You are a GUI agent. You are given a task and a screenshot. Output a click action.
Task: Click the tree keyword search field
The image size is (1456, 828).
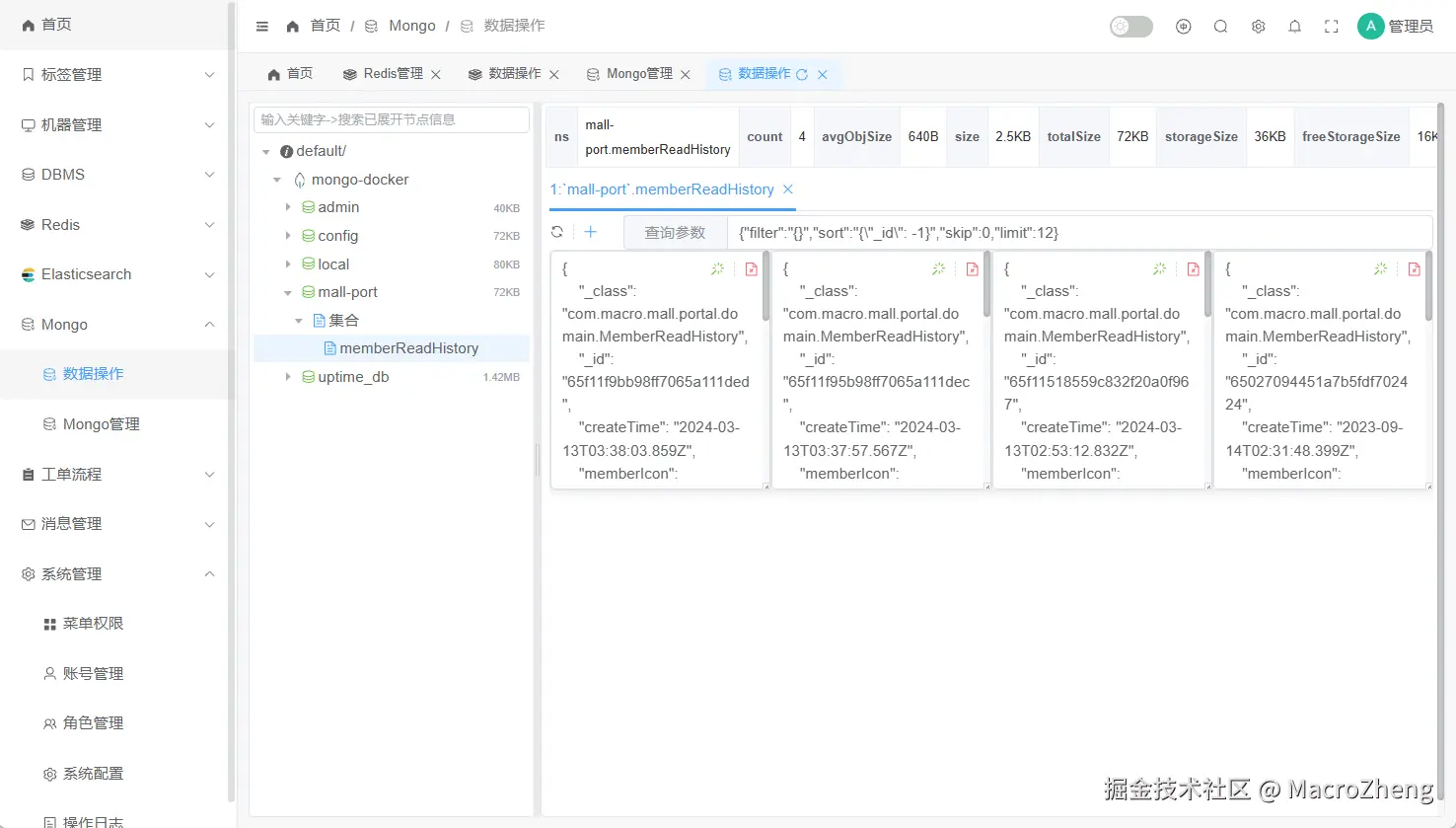392,119
